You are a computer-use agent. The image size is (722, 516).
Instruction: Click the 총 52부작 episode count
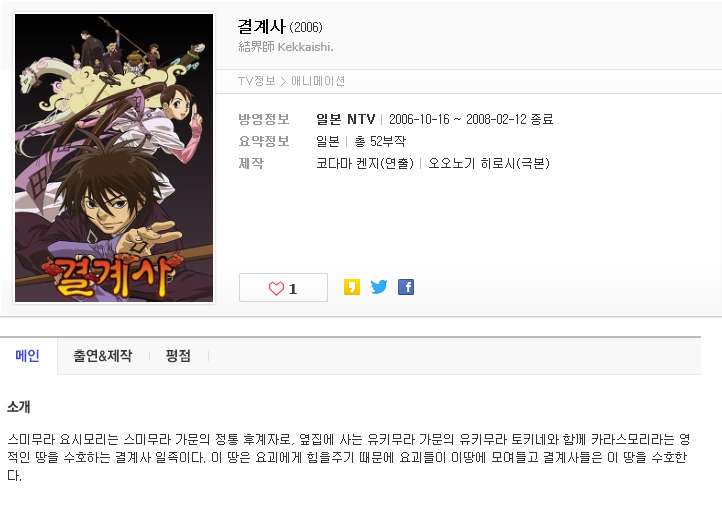pos(380,141)
